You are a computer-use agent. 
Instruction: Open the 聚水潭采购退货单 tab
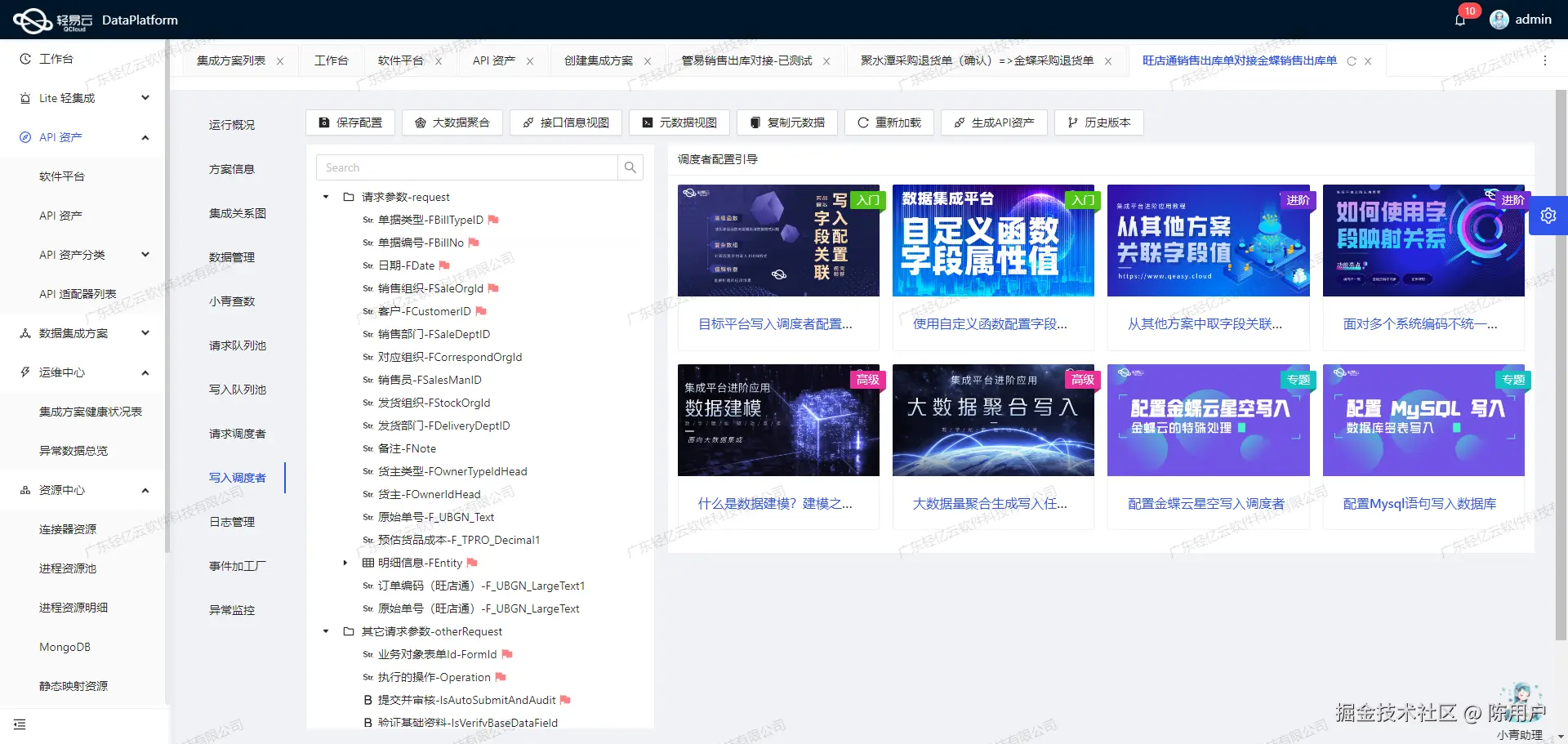(x=973, y=60)
